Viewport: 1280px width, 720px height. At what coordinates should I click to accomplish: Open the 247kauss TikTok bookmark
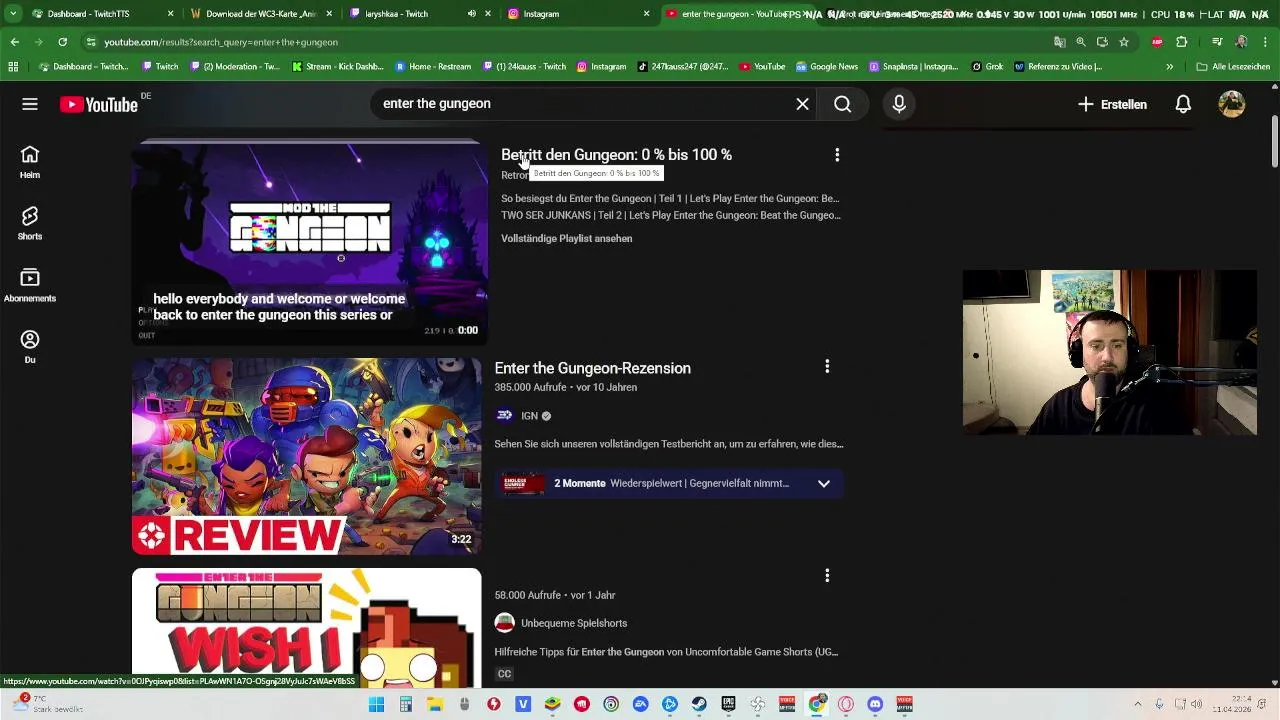pos(683,67)
